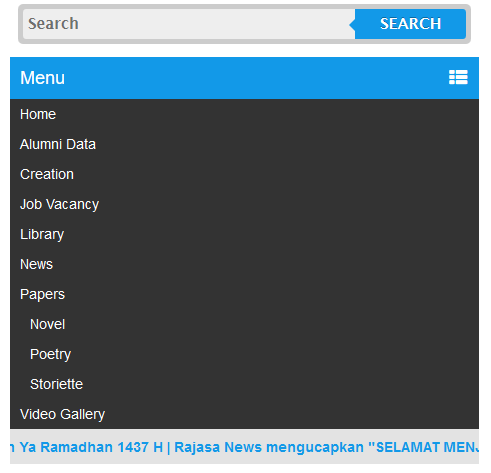The height and width of the screenshot is (473, 491).
Task: Go to Alumni Data page
Action: coord(244,144)
